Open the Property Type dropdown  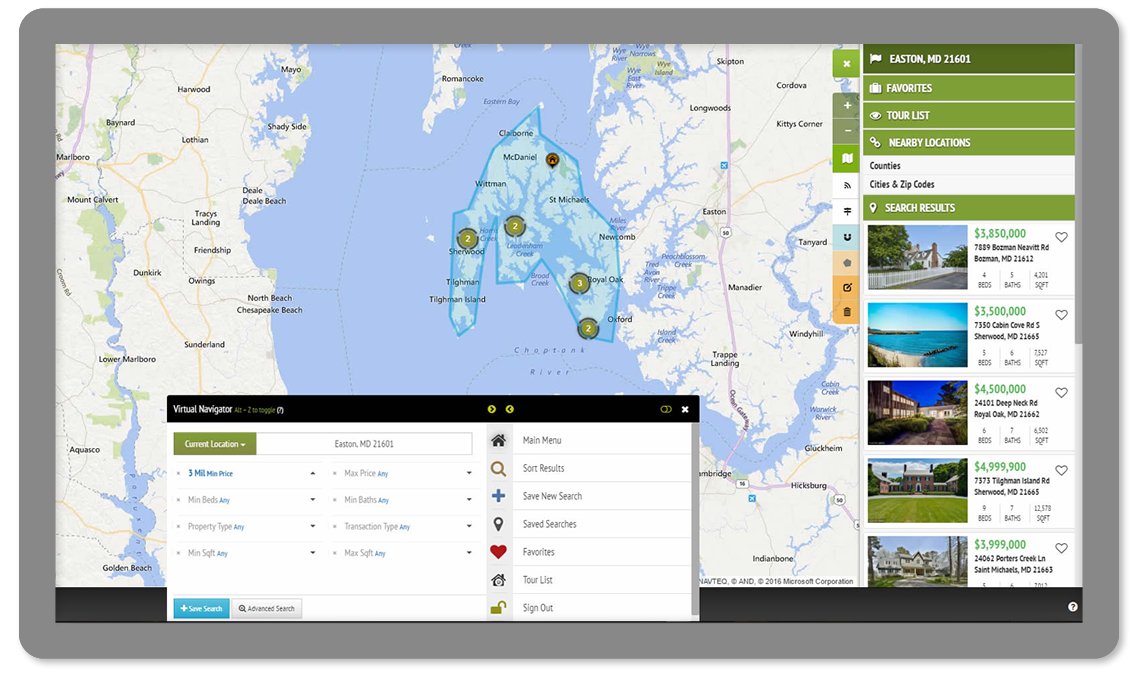pos(313,526)
